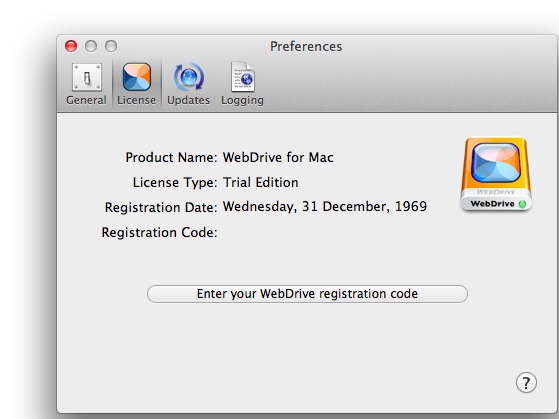Click the zoom window button
The height and width of the screenshot is (419, 559).
pos(111,46)
